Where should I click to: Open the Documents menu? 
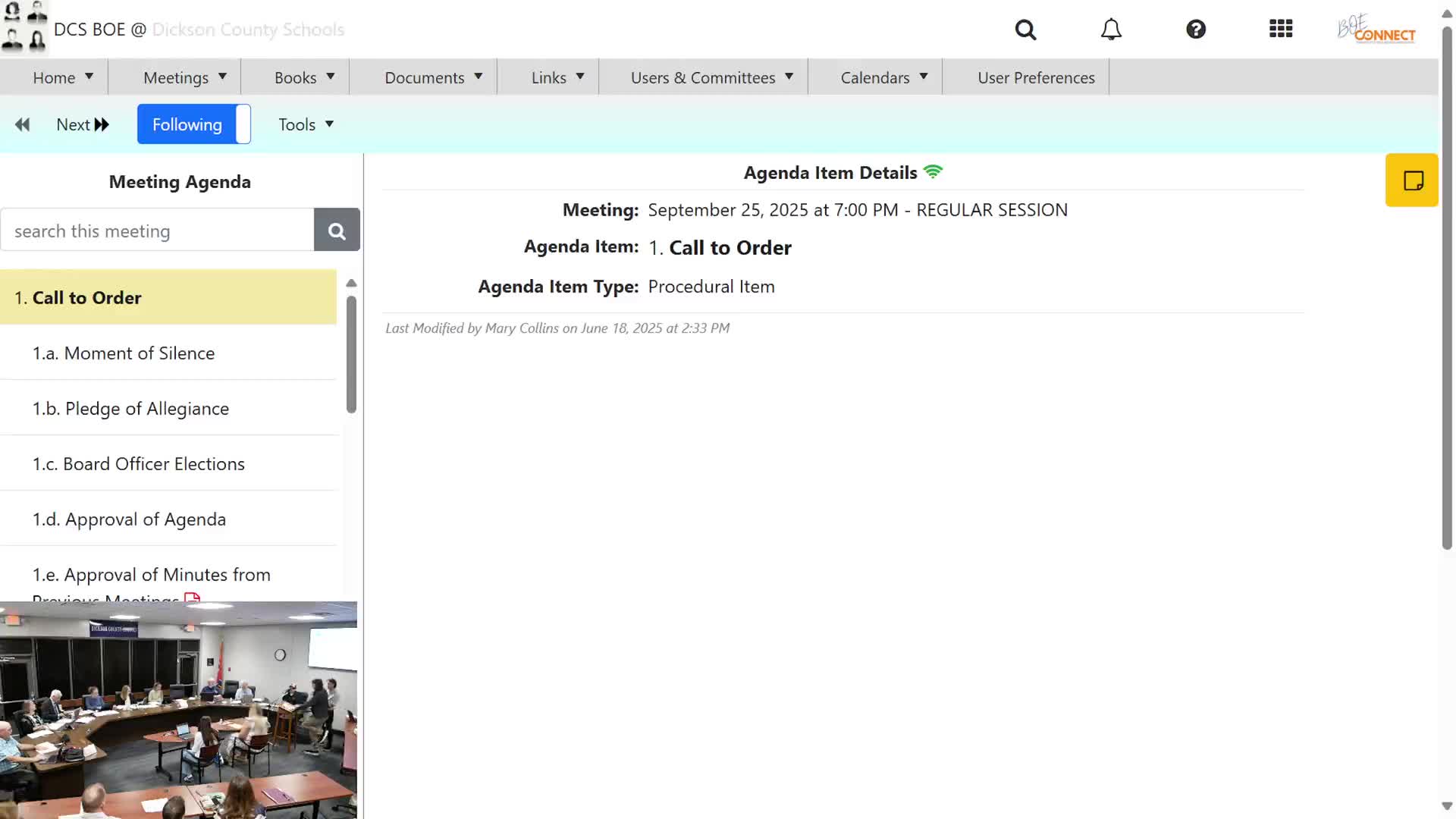[433, 77]
